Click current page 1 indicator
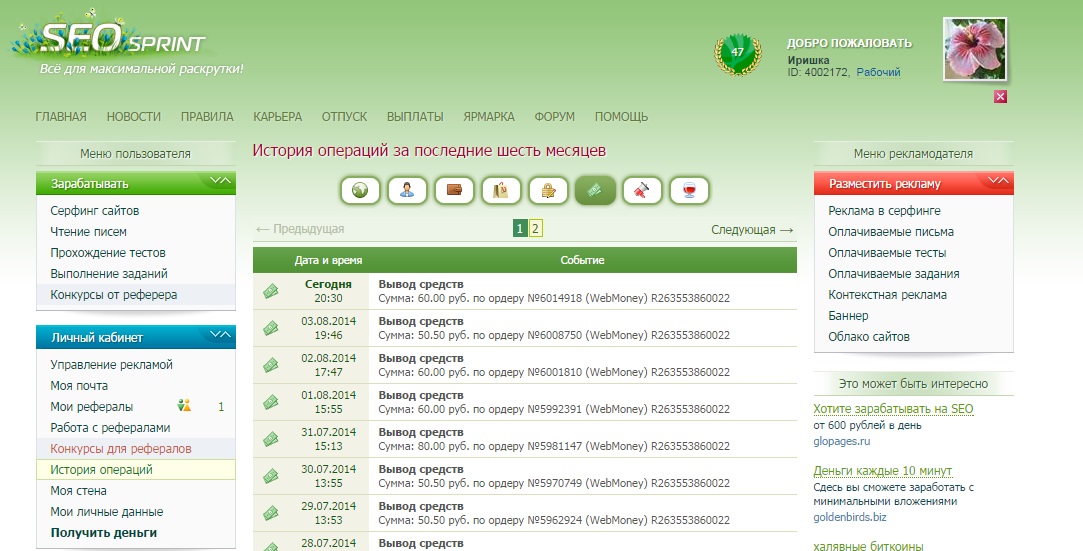 tap(520, 229)
